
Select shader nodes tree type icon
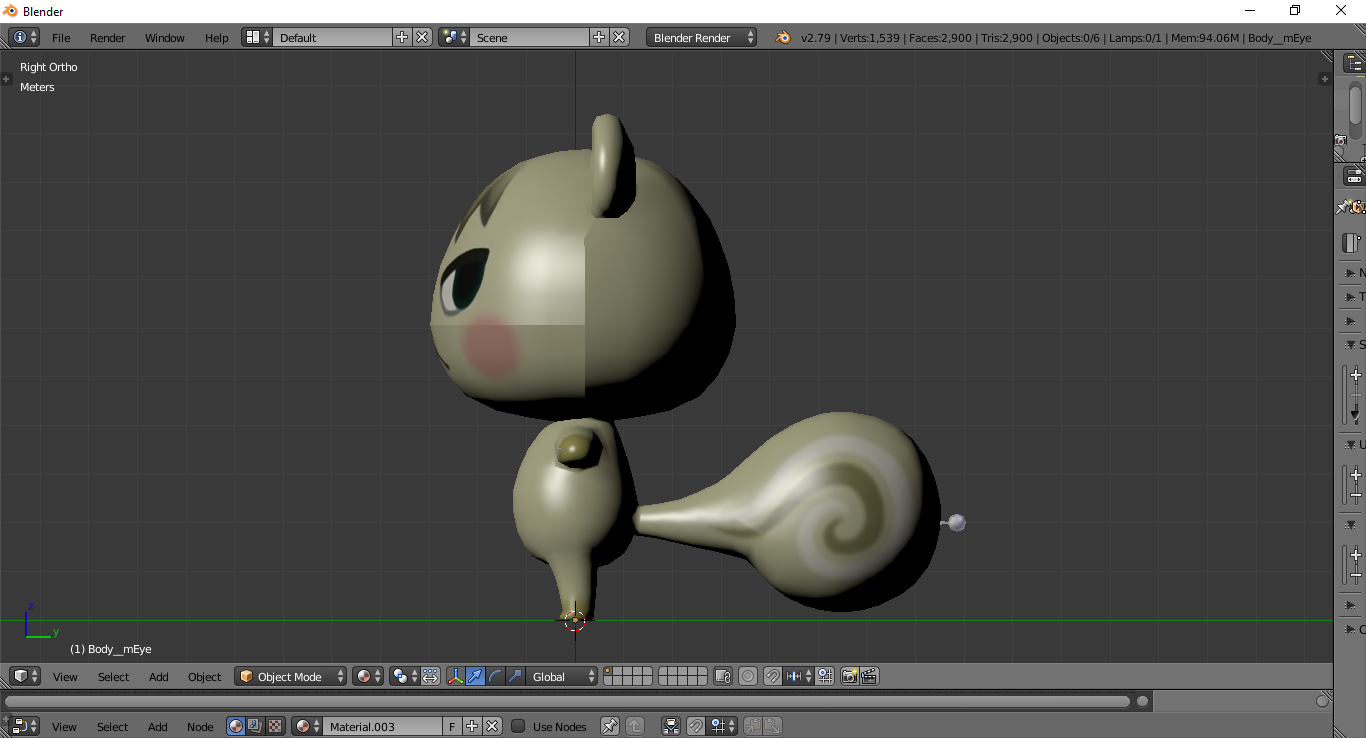236,727
